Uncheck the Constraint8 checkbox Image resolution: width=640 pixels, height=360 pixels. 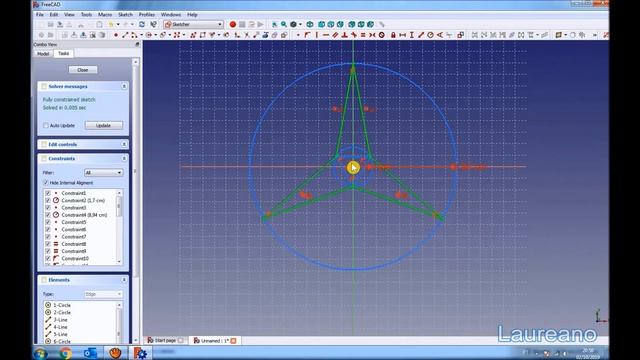[48, 244]
